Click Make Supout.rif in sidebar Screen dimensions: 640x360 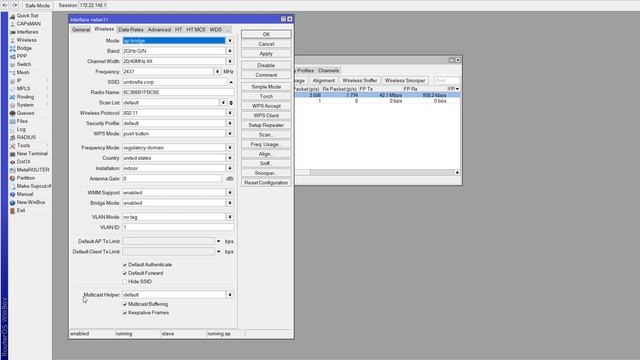33,186
